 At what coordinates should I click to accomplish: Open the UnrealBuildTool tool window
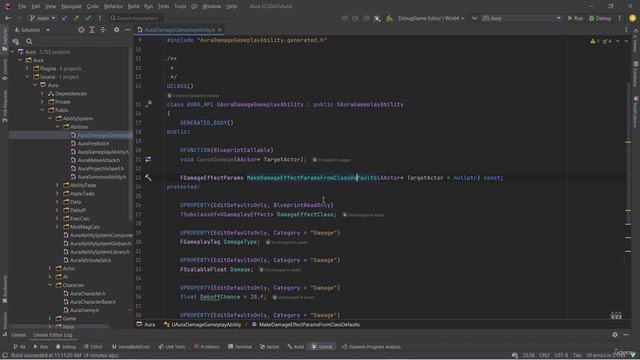click(x=131, y=347)
